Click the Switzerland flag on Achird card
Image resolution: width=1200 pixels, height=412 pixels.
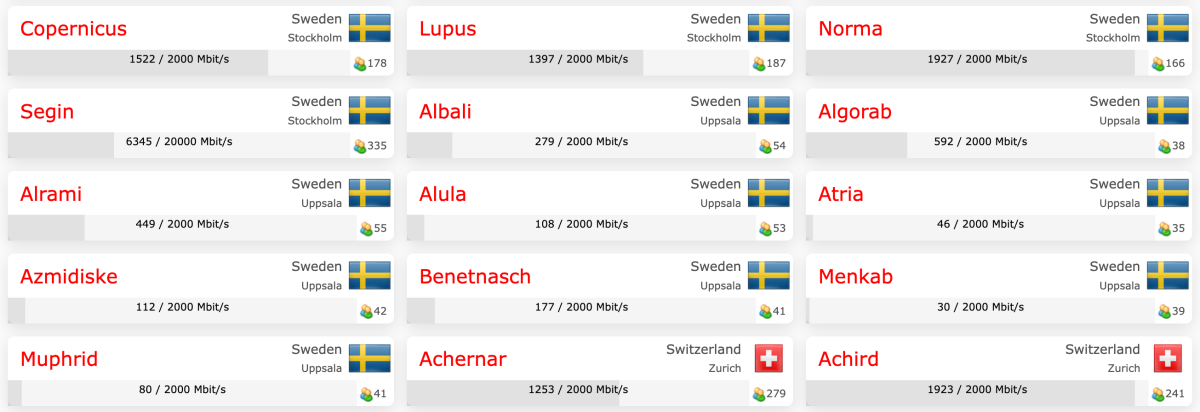[x=1167, y=358]
